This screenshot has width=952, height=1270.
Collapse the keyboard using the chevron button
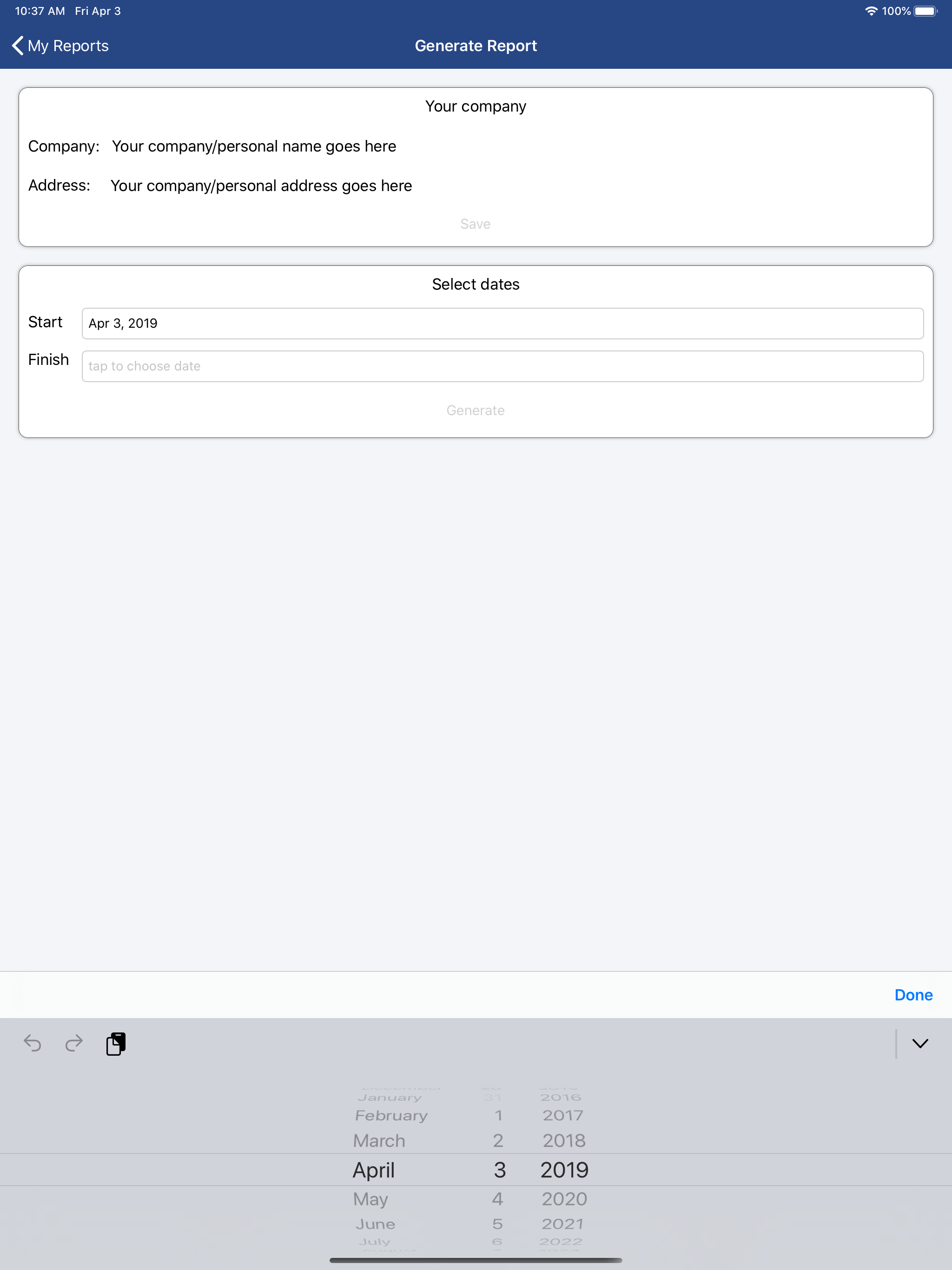tap(919, 1043)
